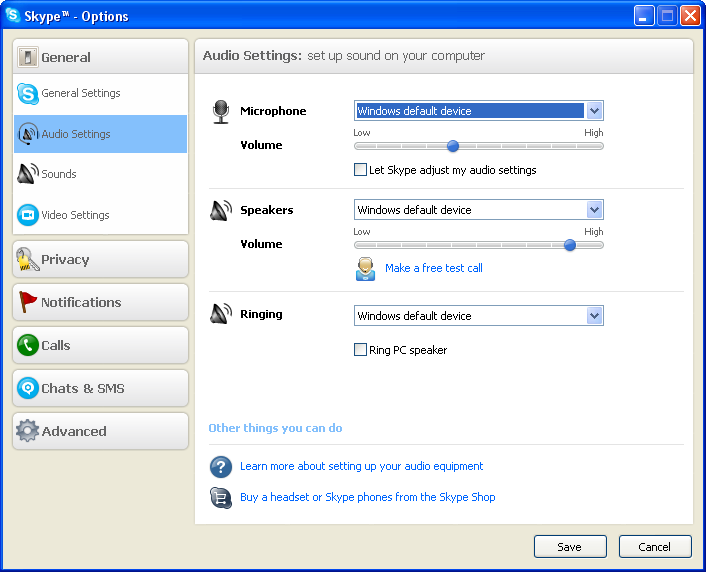Image resolution: width=706 pixels, height=572 pixels.
Task: Tick the Ring PC speaker checkbox
Action: pos(360,350)
